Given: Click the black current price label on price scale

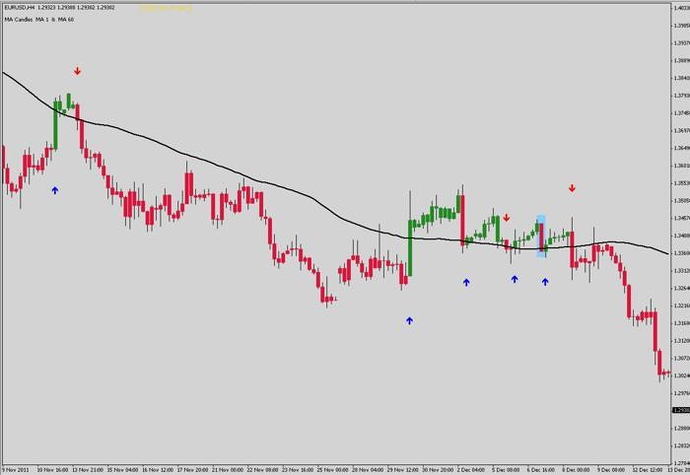Looking at the screenshot, I should tap(681, 410).
